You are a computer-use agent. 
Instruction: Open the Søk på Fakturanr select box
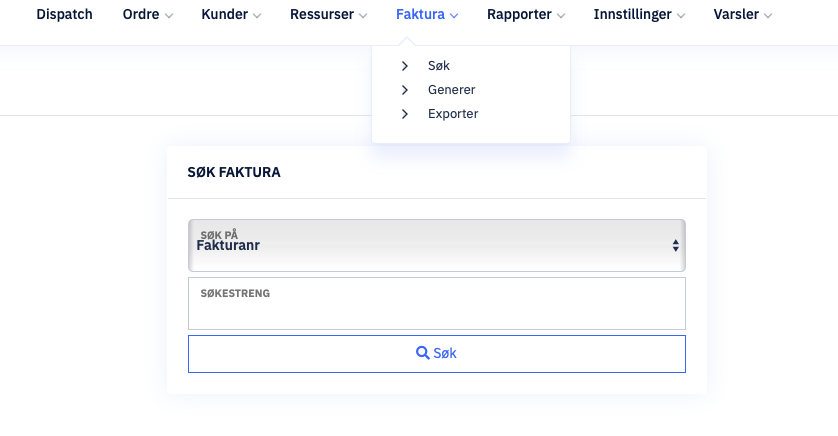437,245
